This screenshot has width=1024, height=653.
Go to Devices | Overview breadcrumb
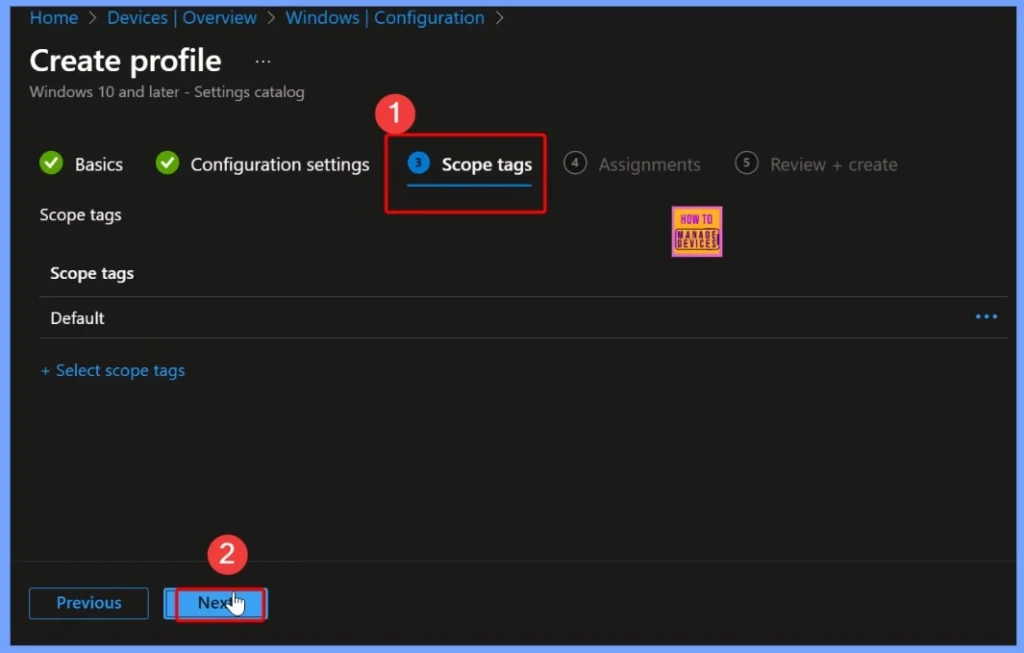pyautogui.click(x=182, y=18)
